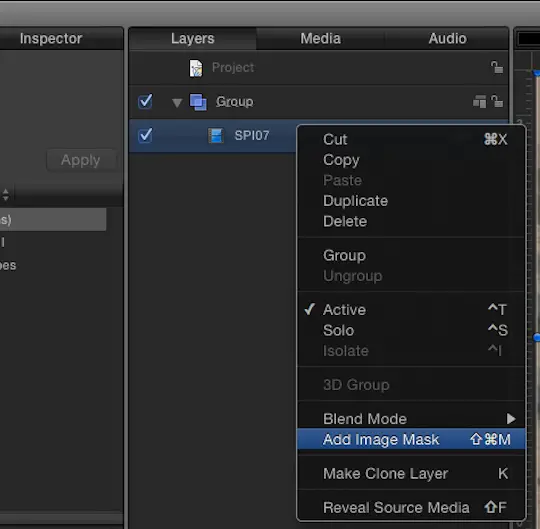Image resolution: width=540 pixels, height=529 pixels.
Task: Choose Paste from the context menu
Action: 411,180
